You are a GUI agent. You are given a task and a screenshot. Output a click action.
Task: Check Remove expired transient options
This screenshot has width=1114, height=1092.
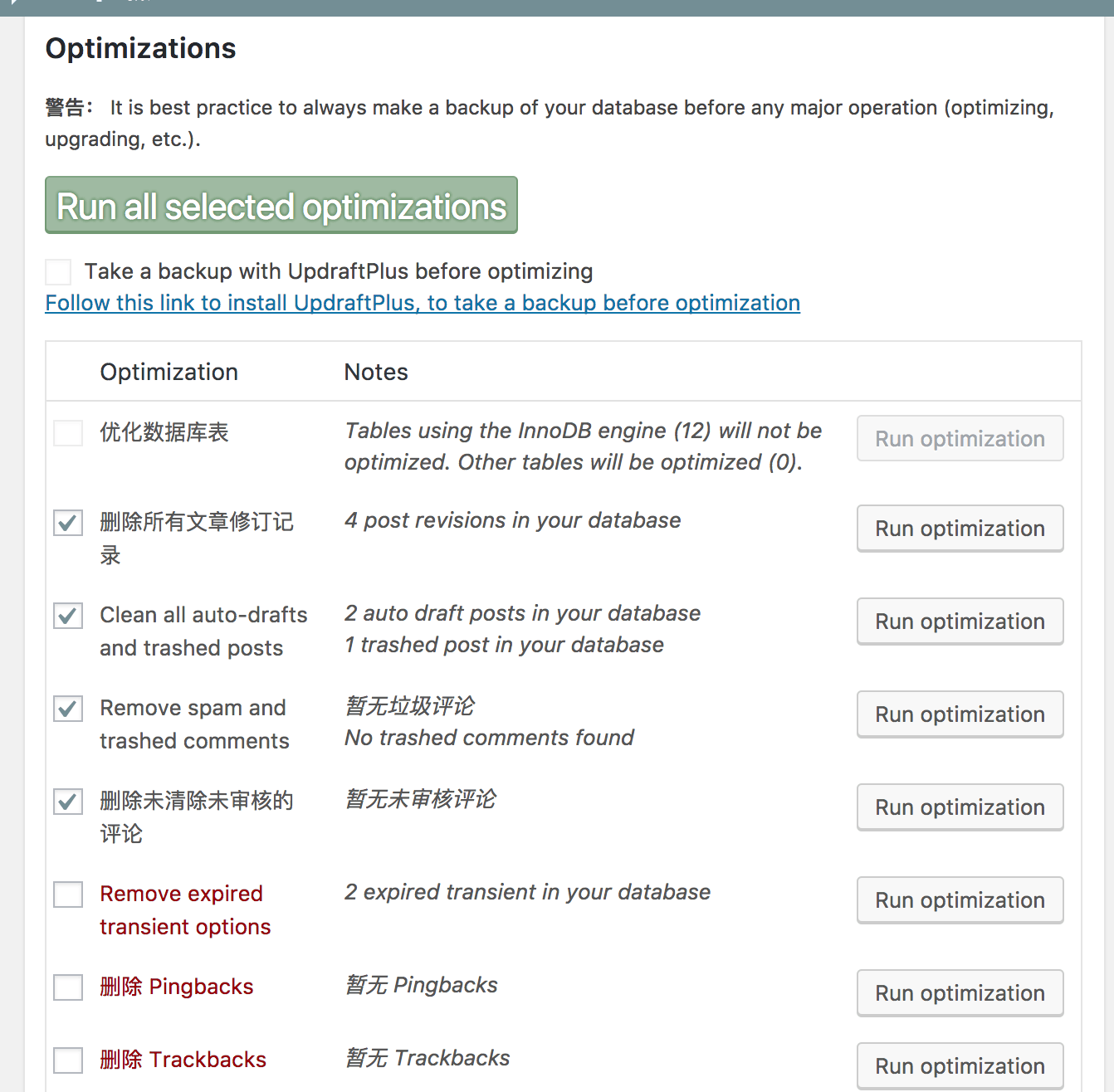coord(68,895)
